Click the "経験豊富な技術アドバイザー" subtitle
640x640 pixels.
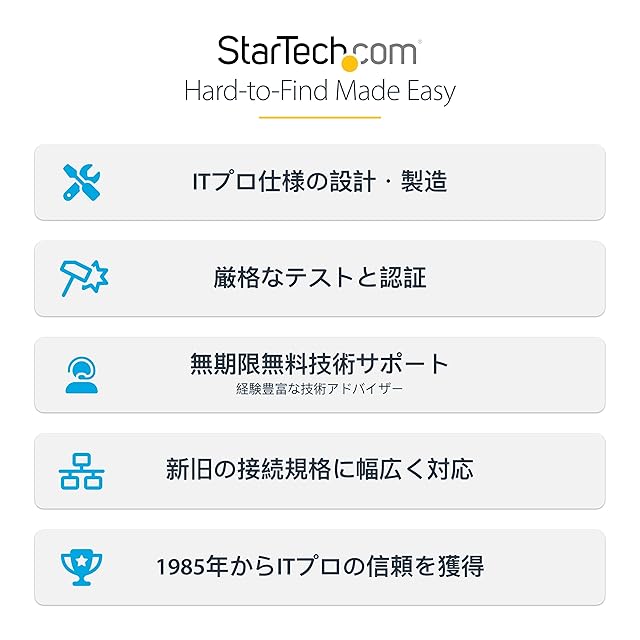[320, 388]
